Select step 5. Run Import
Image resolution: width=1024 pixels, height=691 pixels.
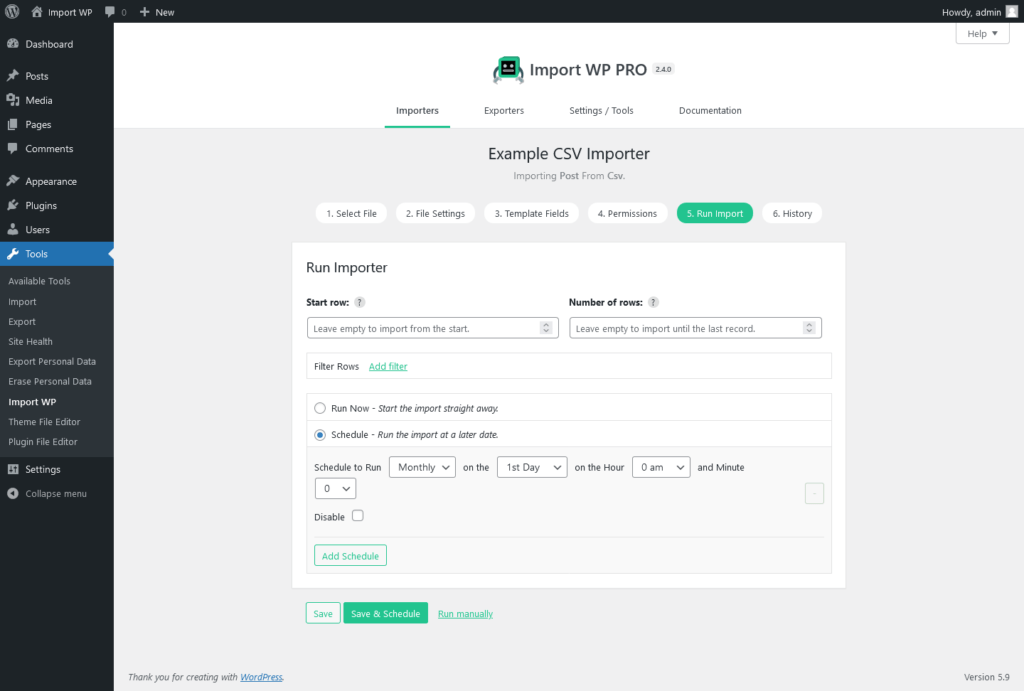tap(715, 214)
